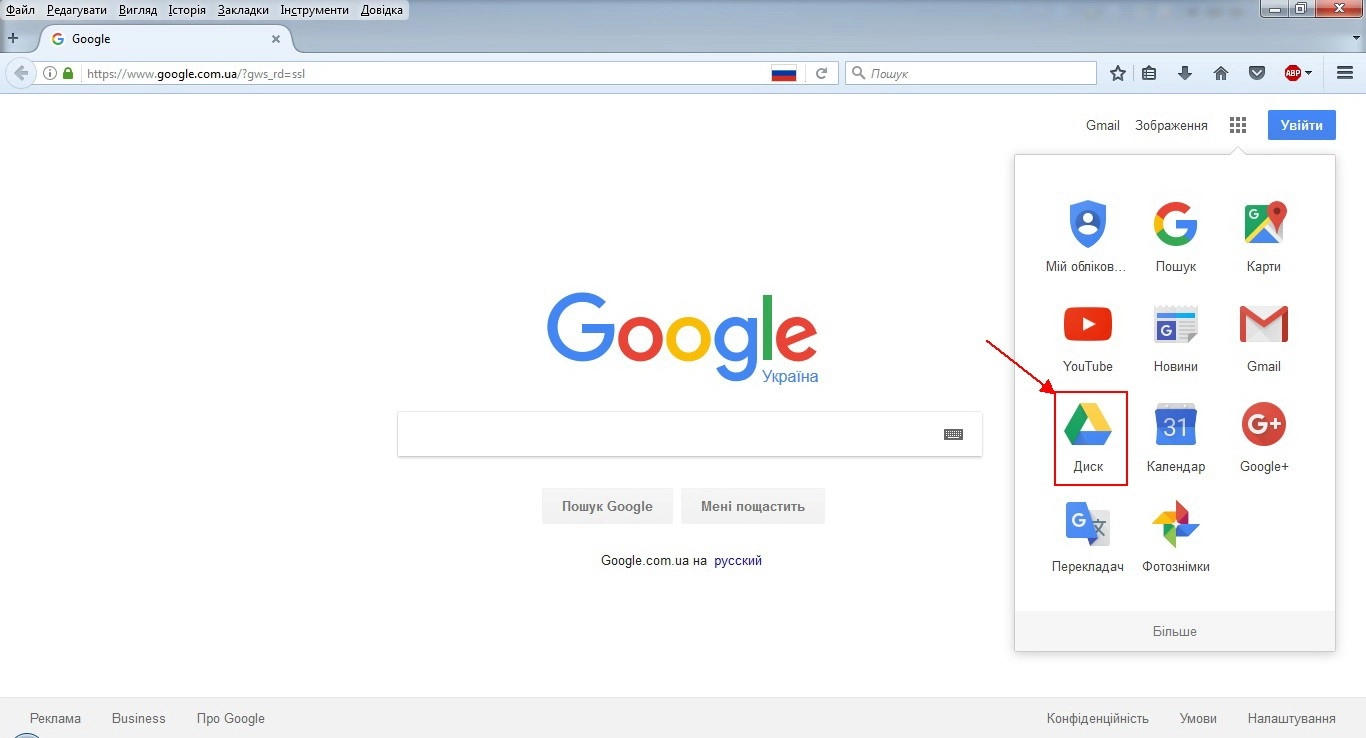This screenshot has width=1366, height=738.
Task: Open the Пошук Google search app icon
Action: 1175,236
